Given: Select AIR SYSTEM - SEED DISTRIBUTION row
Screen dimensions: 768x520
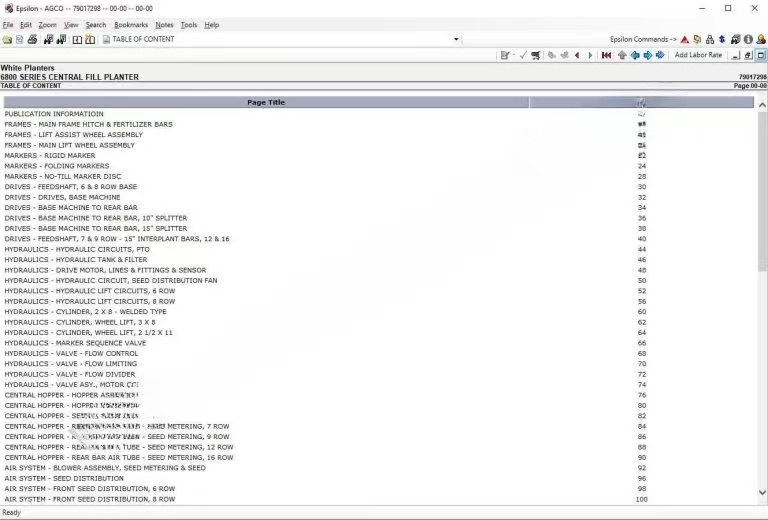Looking at the screenshot, I should [378, 478].
